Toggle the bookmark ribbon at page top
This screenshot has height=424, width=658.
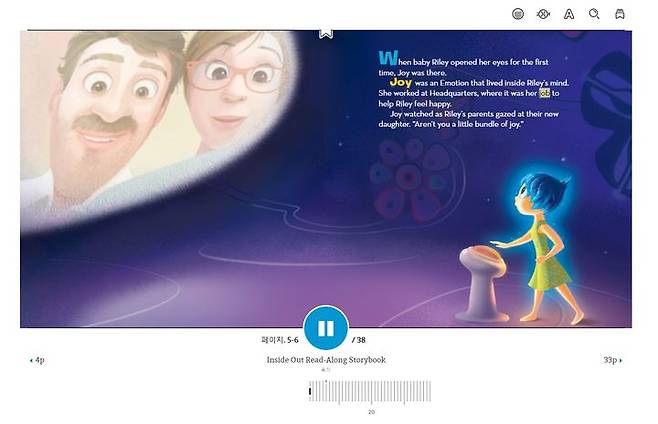point(326,34)
